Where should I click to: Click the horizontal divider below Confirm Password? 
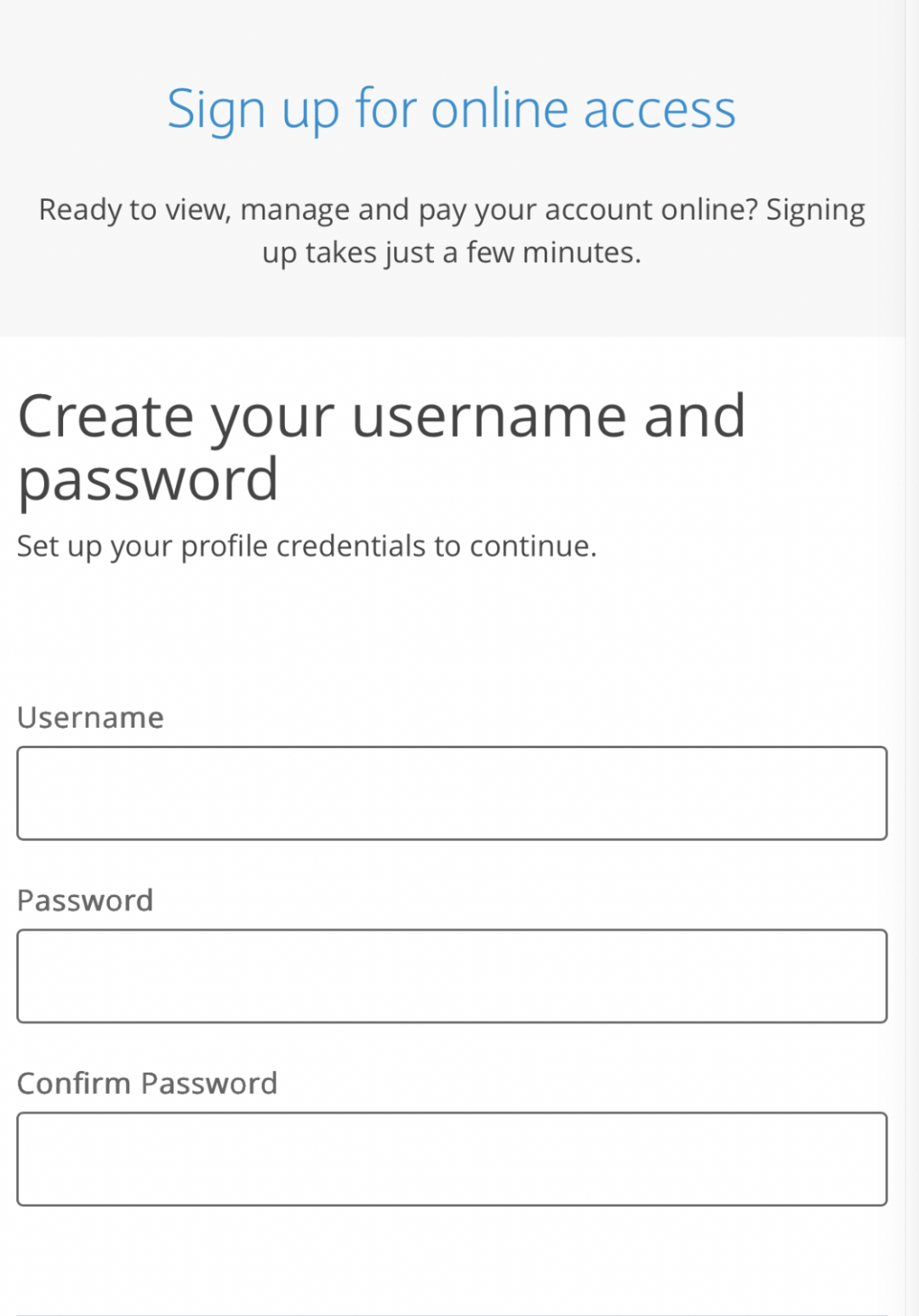click(452, 1314)
